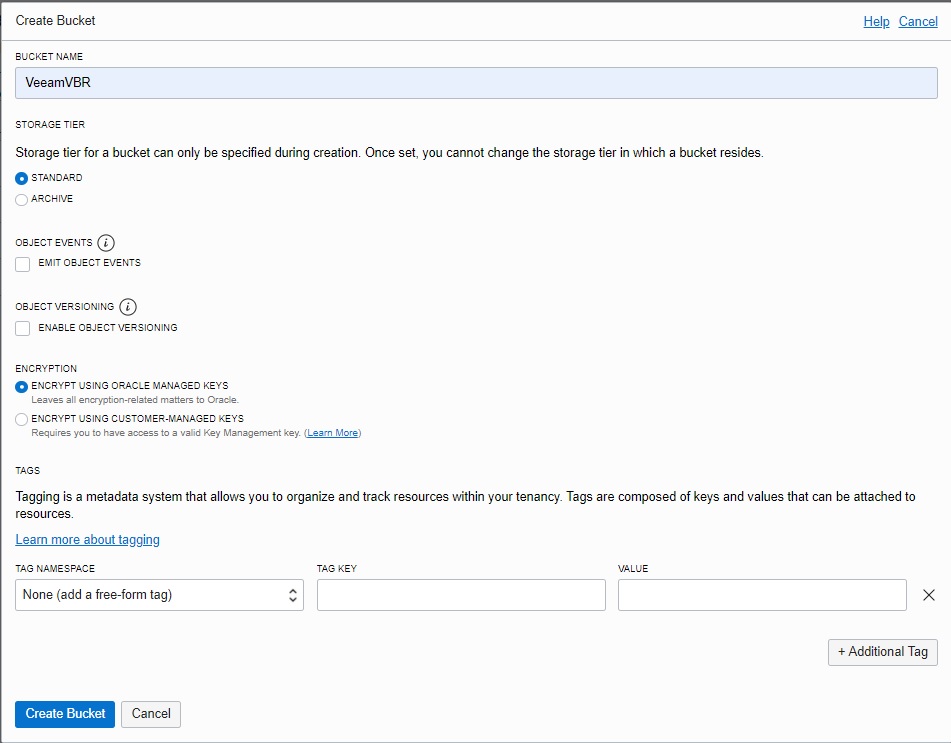Click the Cancel link in the header

918,21
